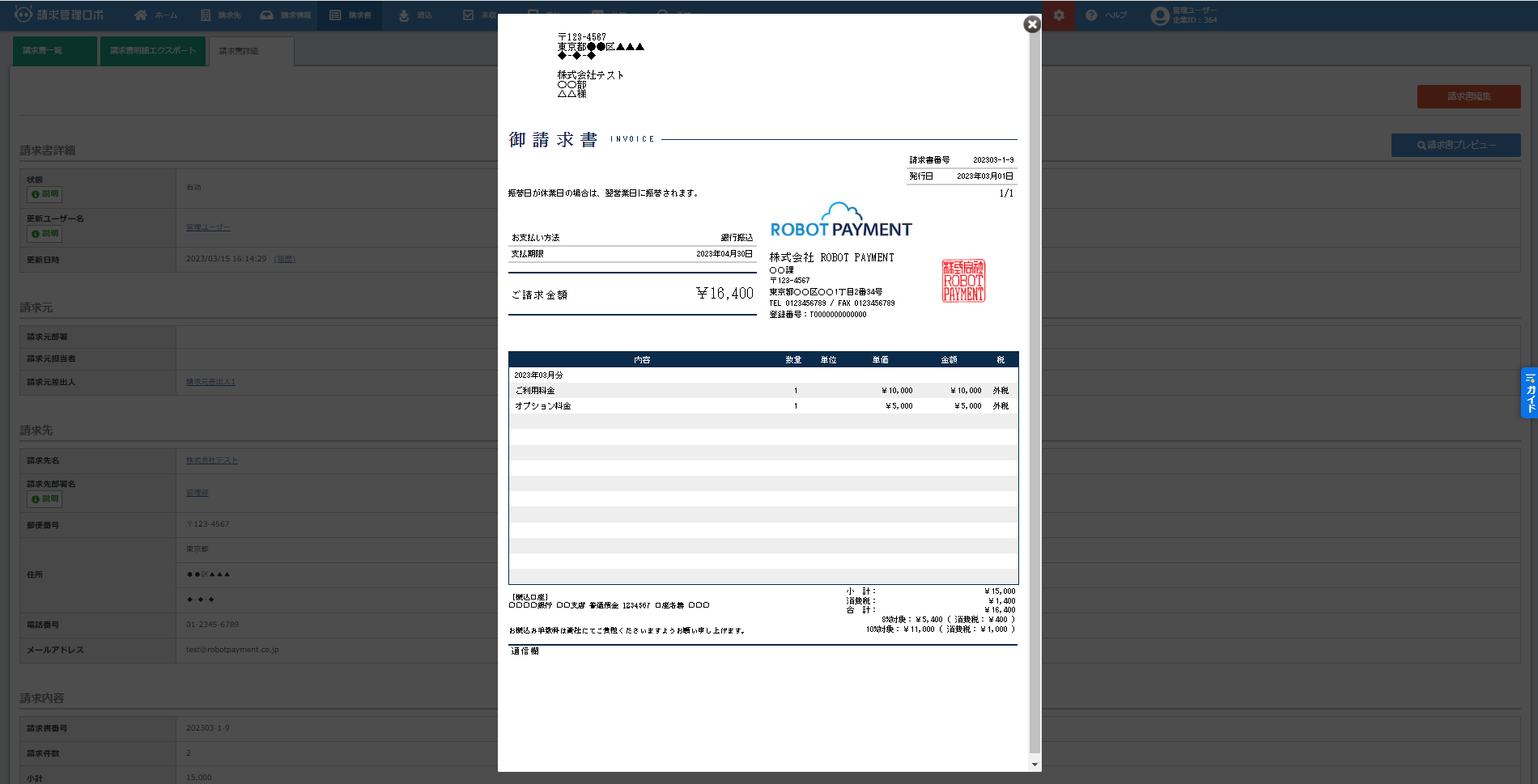Click the blue ガイド side tab
Viewport: 1538px width, 784px height.
[x=1529, y=393]
